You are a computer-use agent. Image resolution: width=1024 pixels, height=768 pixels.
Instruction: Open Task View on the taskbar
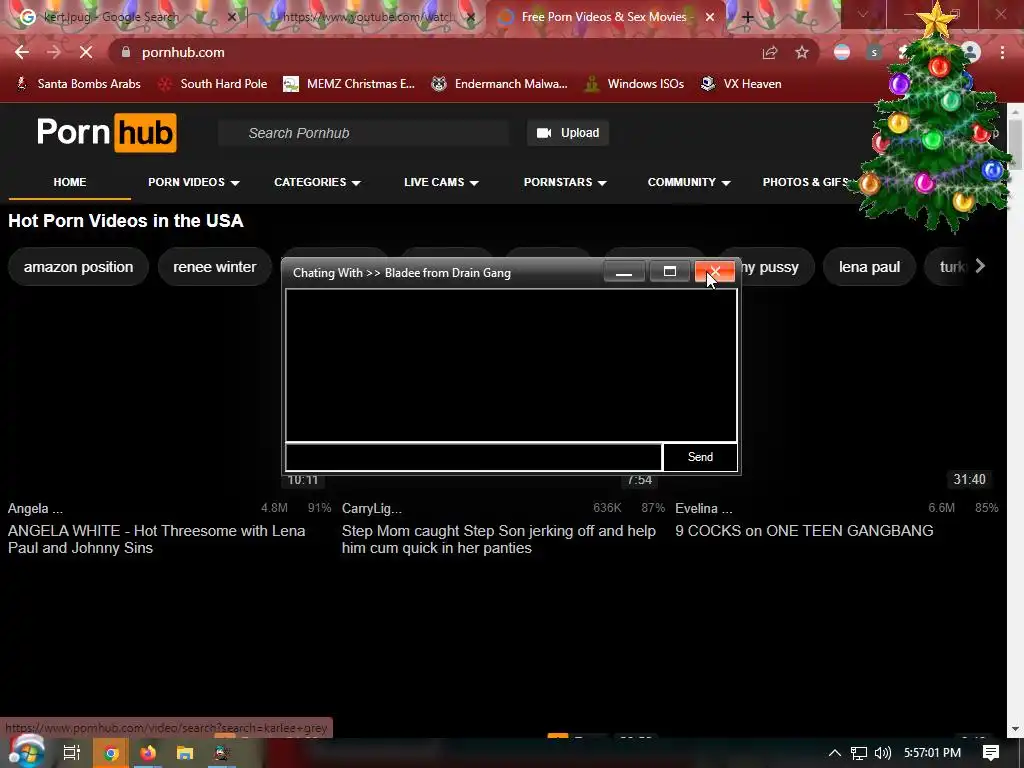click(72, 753)
